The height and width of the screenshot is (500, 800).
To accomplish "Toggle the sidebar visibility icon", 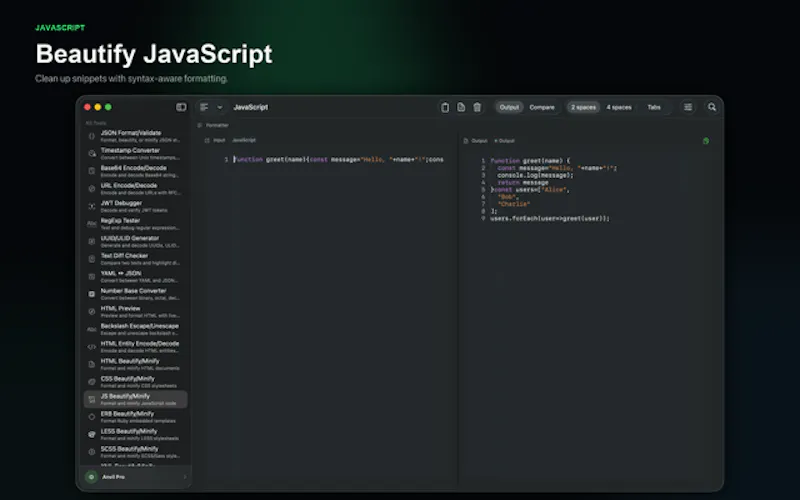I will 181,107.
